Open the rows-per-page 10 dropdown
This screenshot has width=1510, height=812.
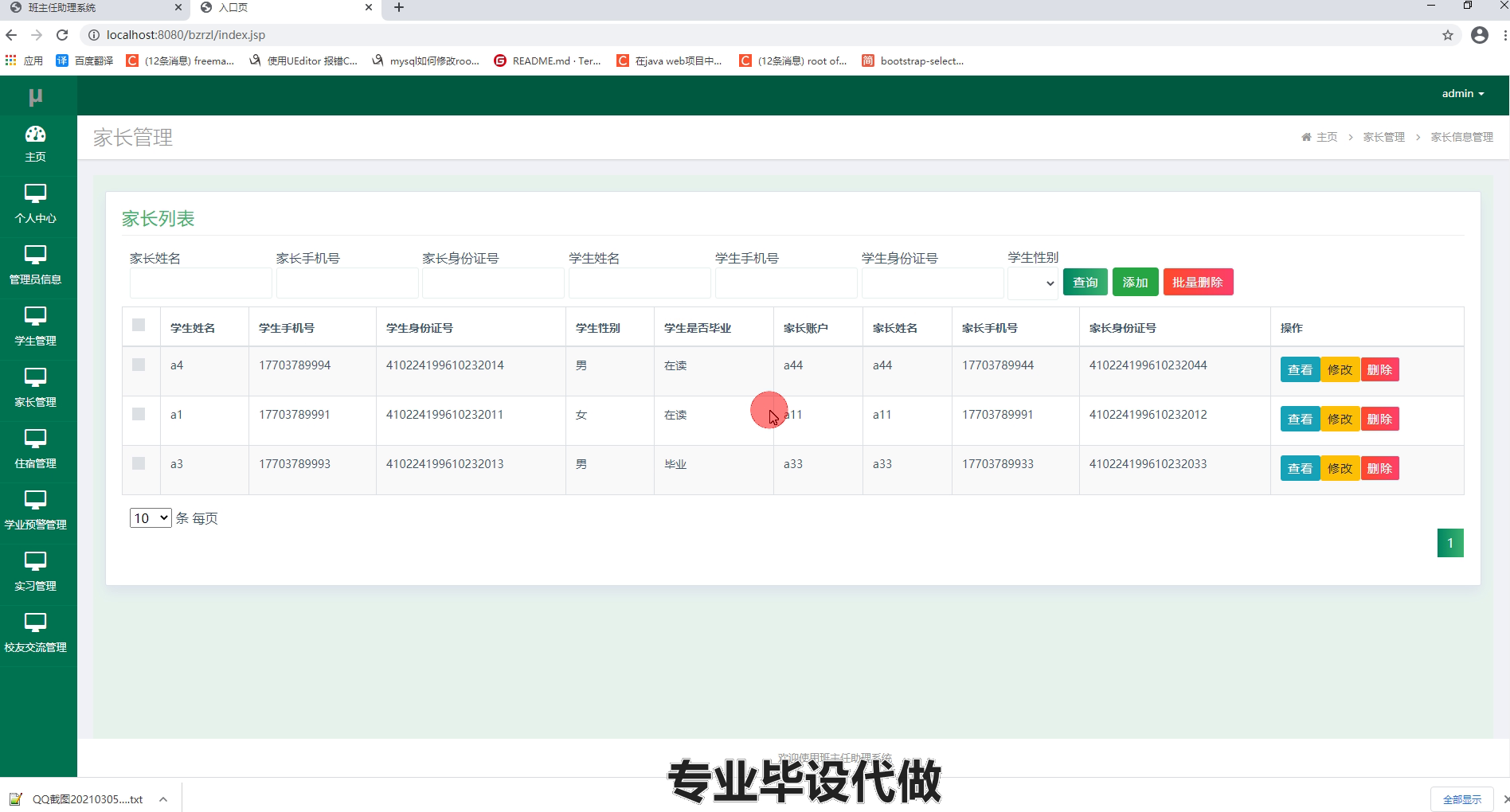(x=151, y=518)
